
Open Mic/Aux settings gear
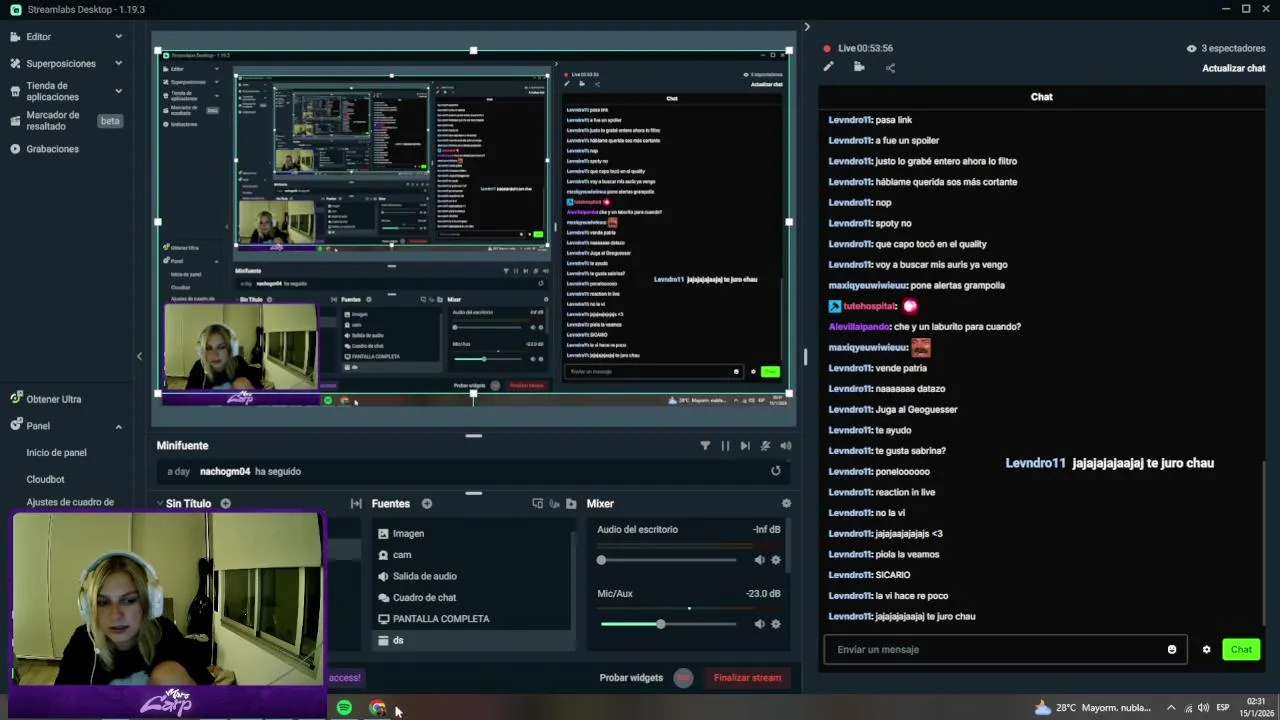pyautogui.click(x=775, y=624)
